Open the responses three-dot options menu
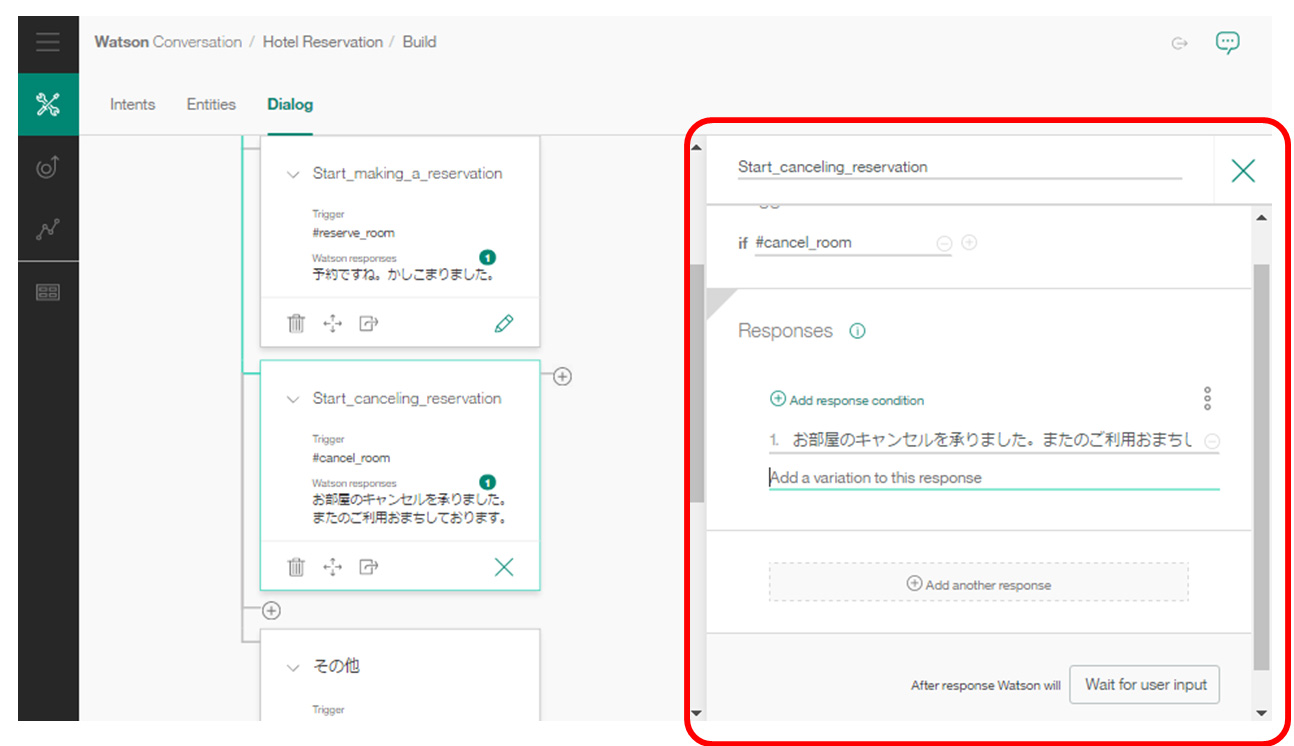 (x=1207, y=398)
